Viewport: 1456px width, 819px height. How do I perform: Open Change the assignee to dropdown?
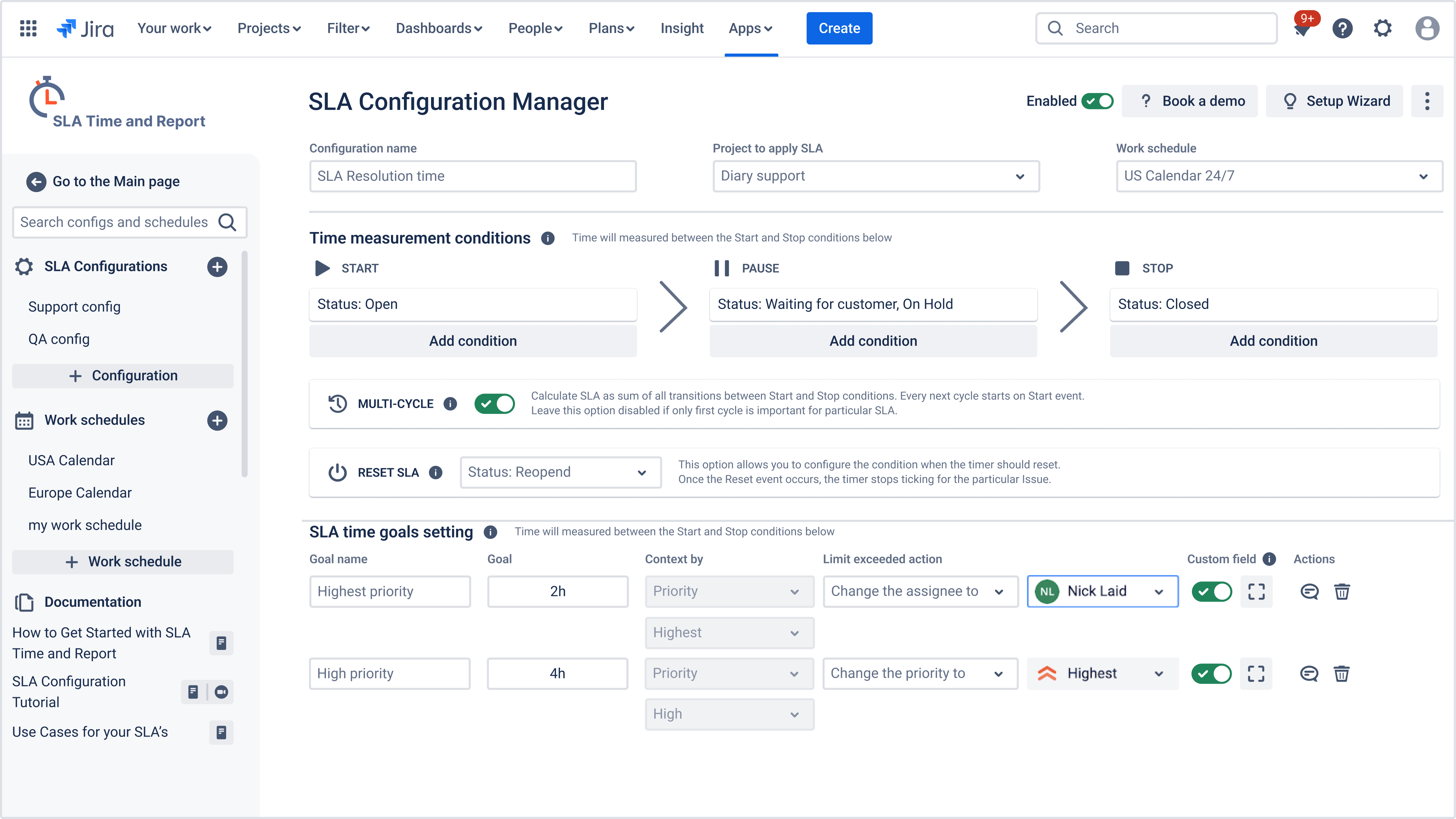coord(920,592)
